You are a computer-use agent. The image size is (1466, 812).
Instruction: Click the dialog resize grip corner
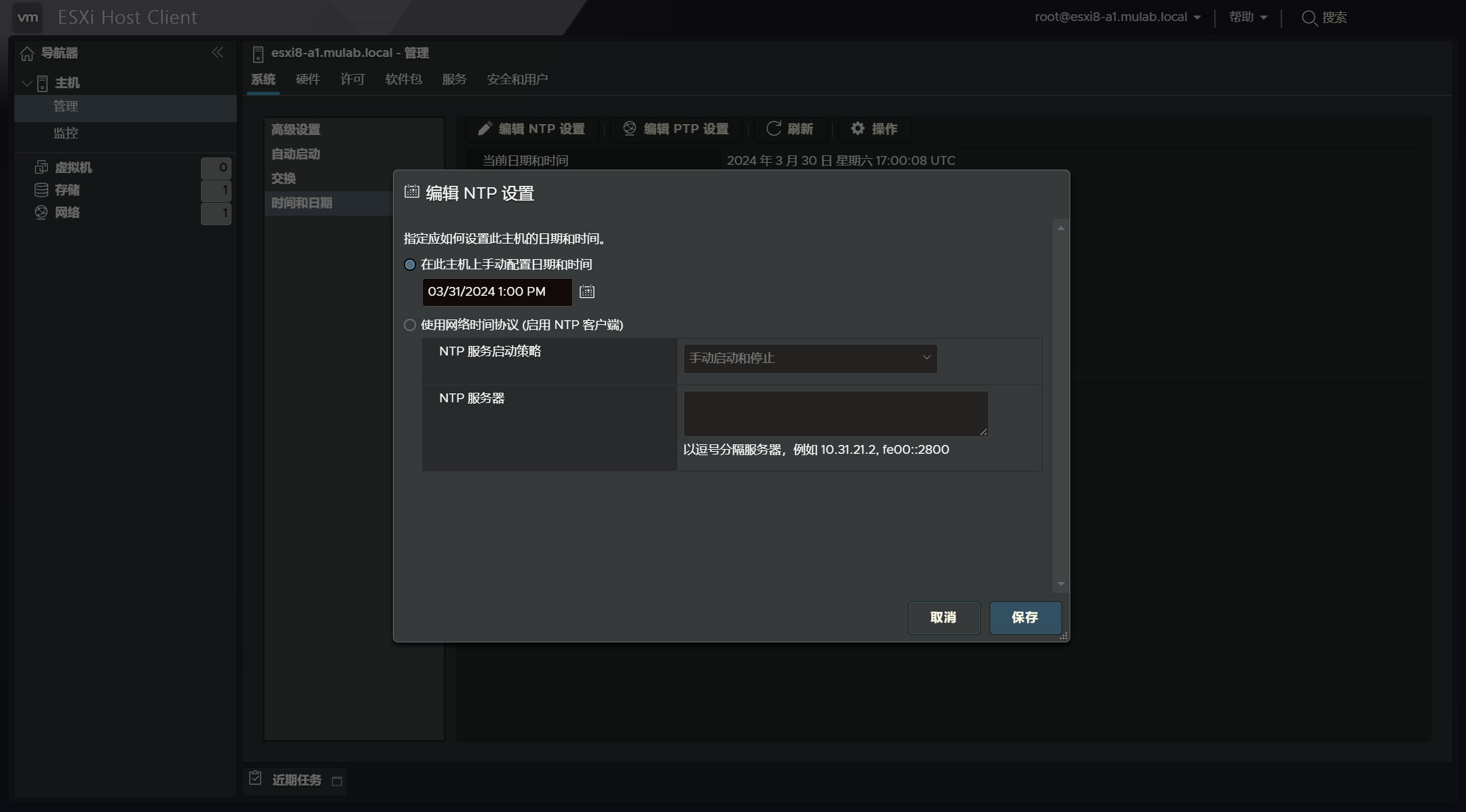coord(1064,636)
